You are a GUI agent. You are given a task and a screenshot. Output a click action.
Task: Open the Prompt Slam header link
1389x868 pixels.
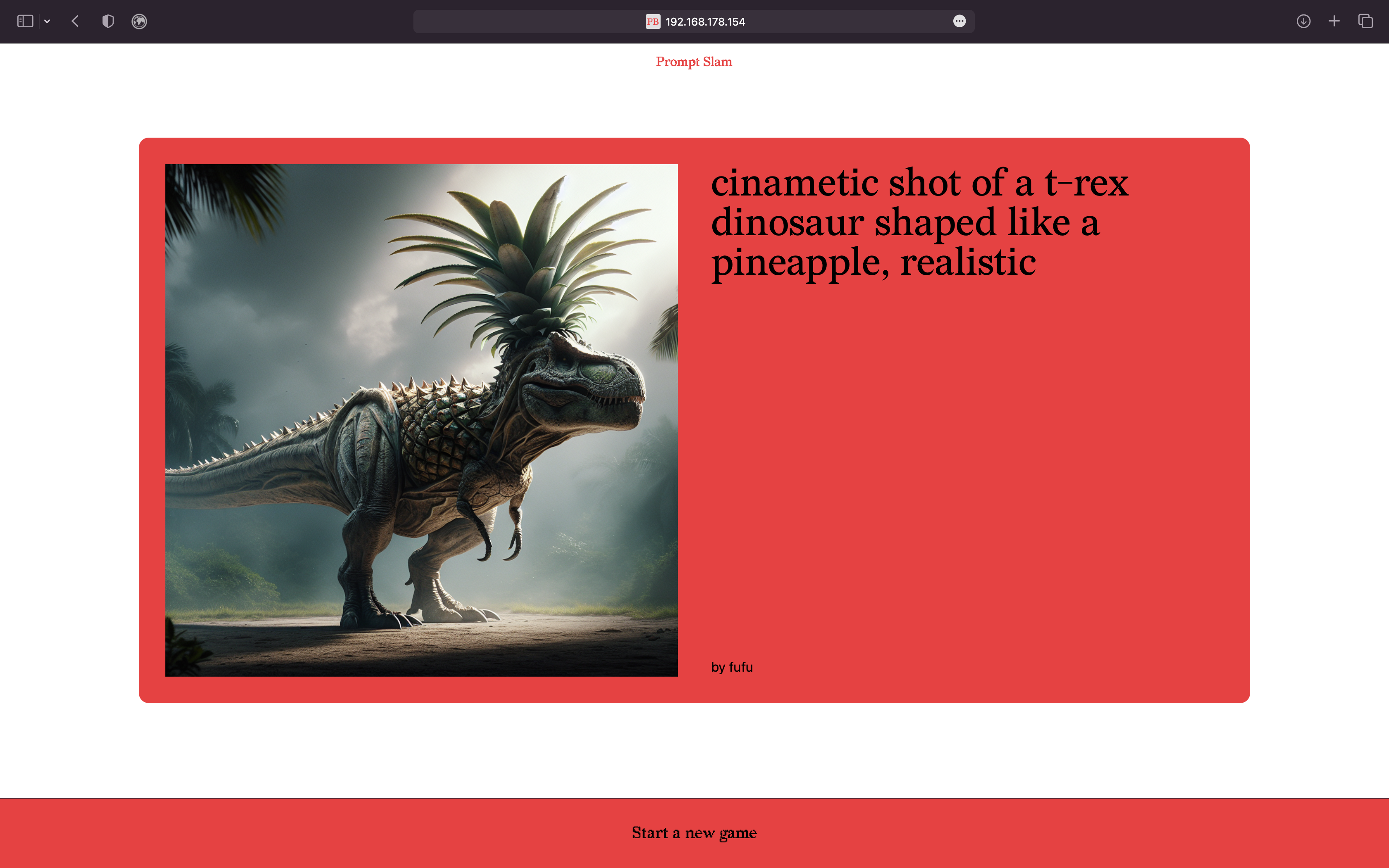click(694, 62)
